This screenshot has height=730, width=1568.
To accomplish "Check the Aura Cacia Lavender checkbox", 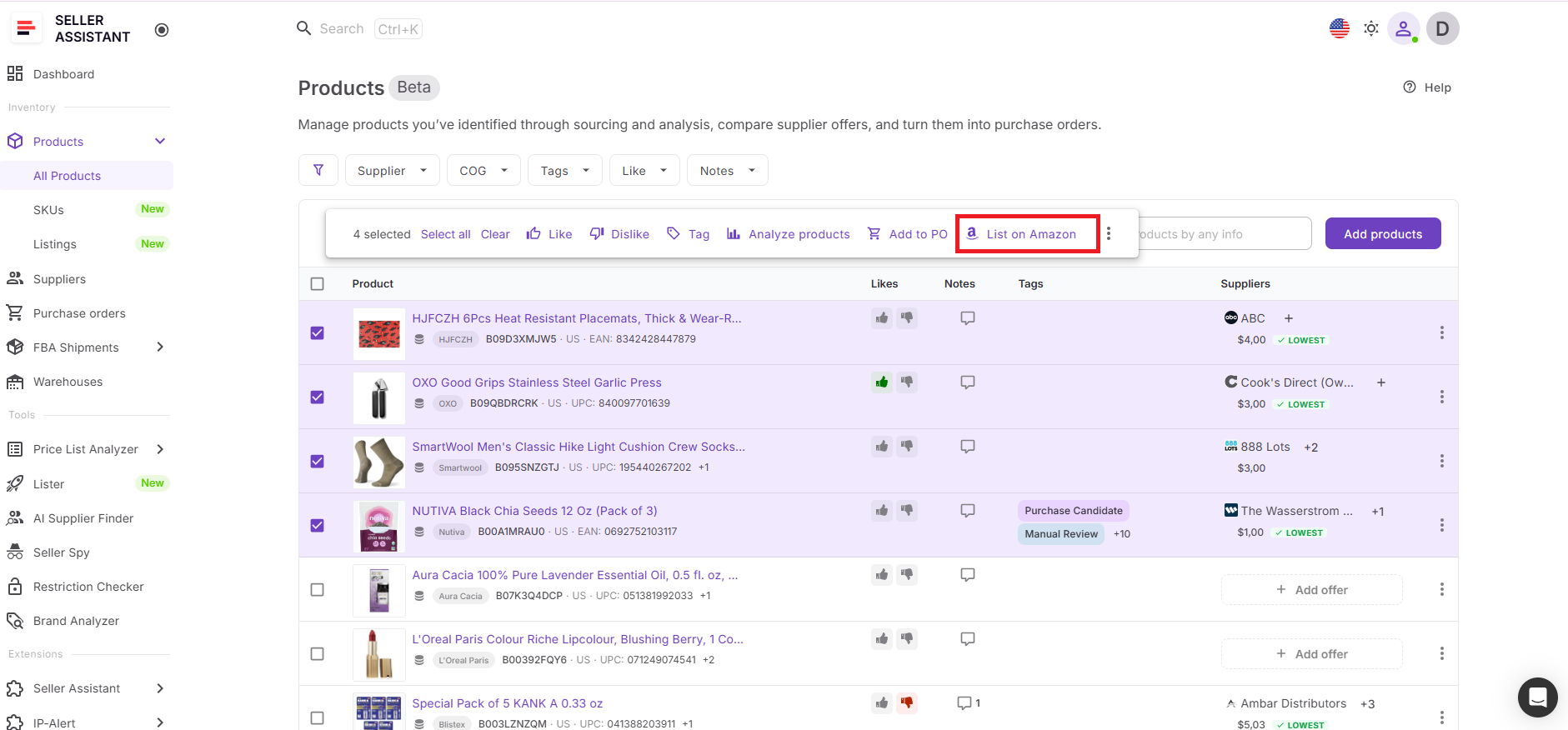I will click(318, 589).
